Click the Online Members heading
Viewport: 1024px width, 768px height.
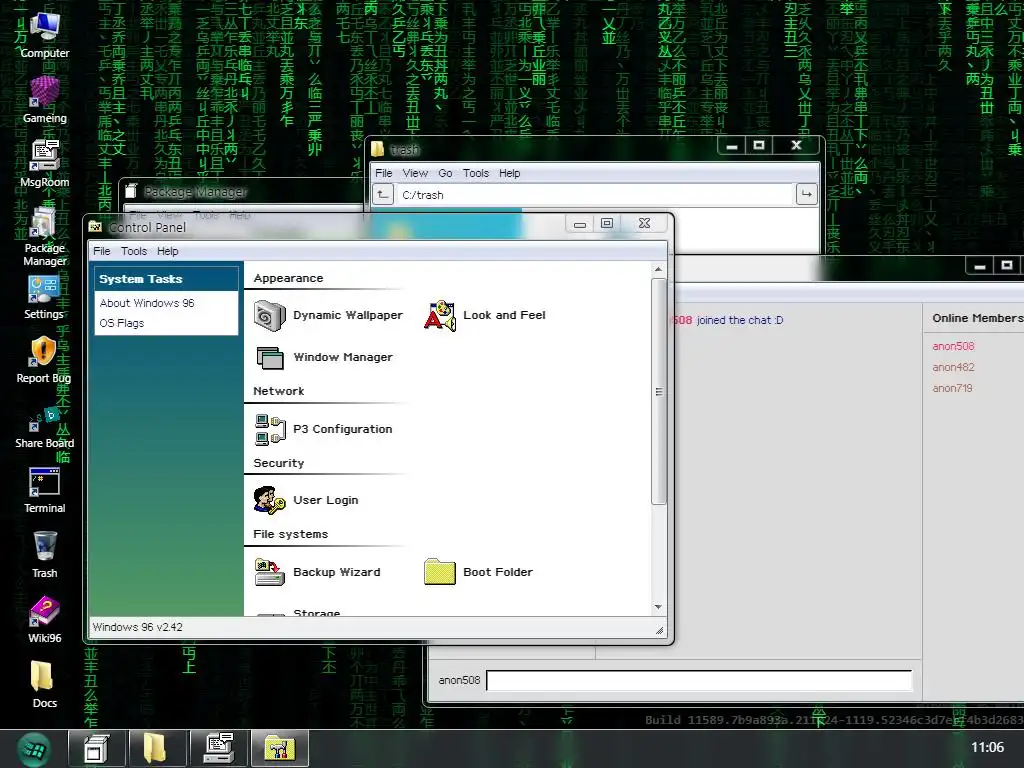pyautogui.click(x=978, y=318)
